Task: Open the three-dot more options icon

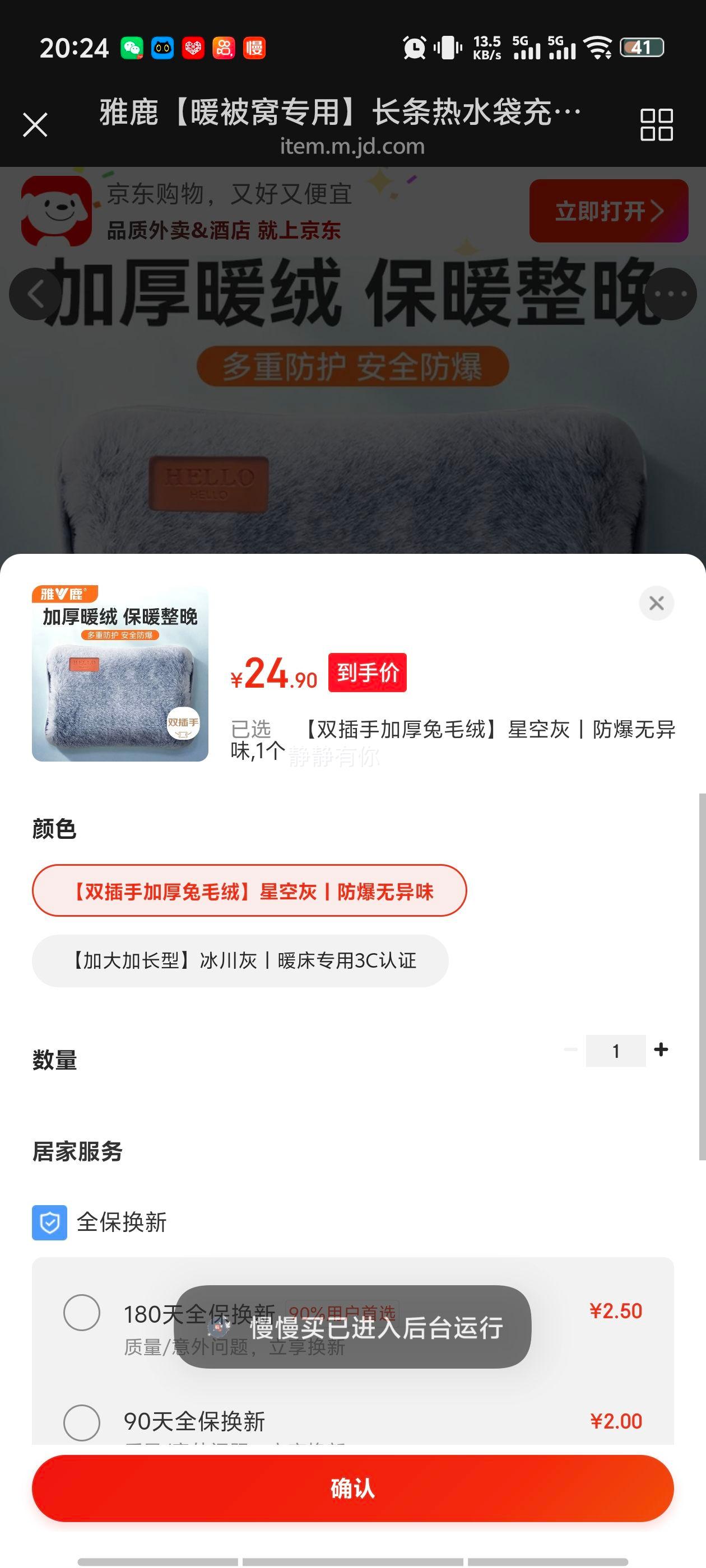Action: [x=670, y=294]
